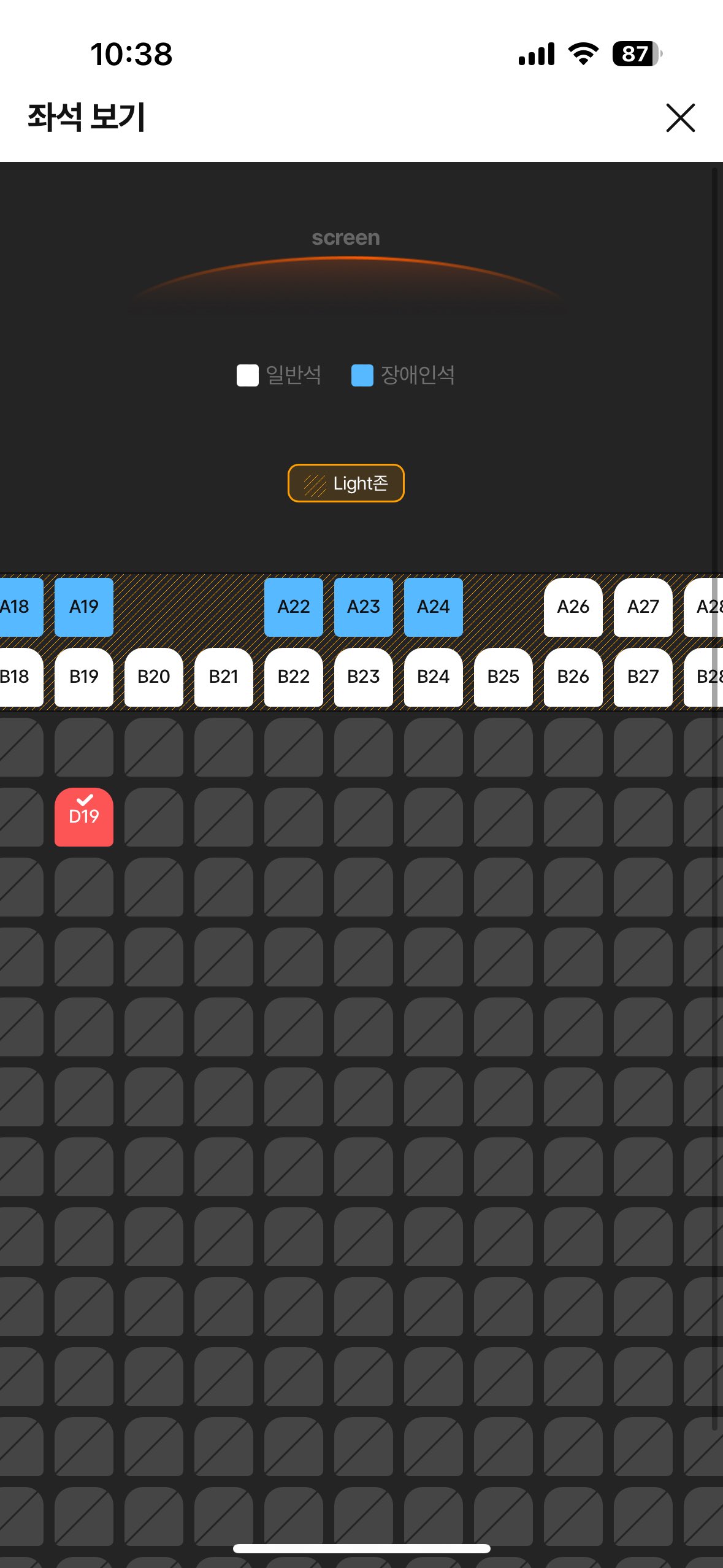Tap the screen label
Viewport: 723px width, 1568px height.
pos(346,238)
